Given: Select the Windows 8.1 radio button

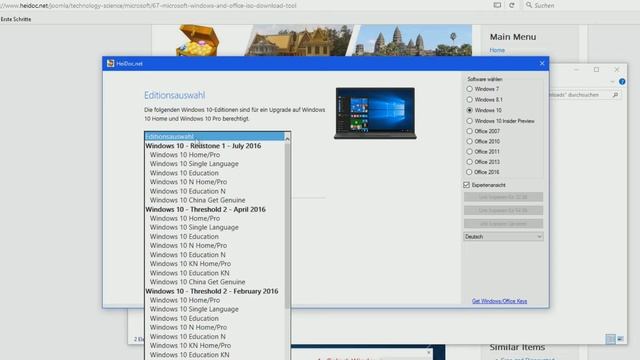Looking at the screenshot, I should pos(469,100).
